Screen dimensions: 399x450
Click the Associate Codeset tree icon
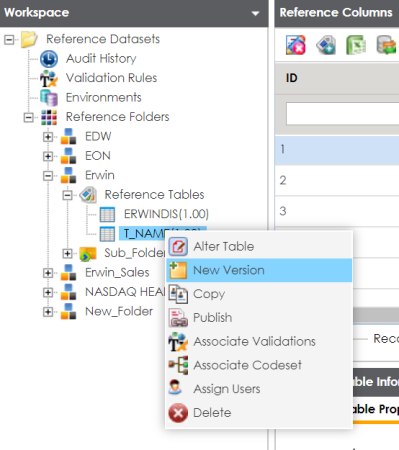pos(178,365)
